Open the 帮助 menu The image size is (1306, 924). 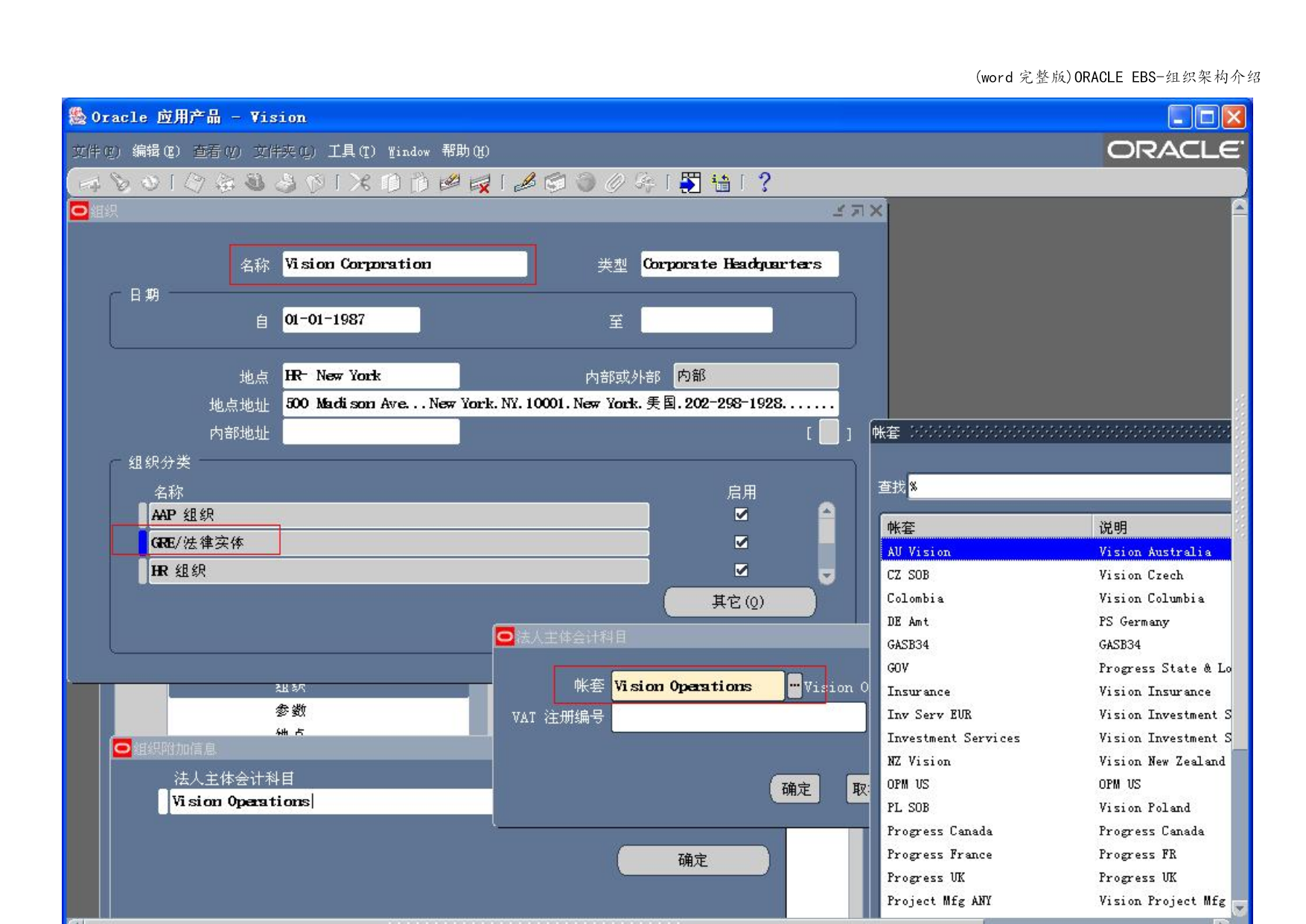point(465,151)
